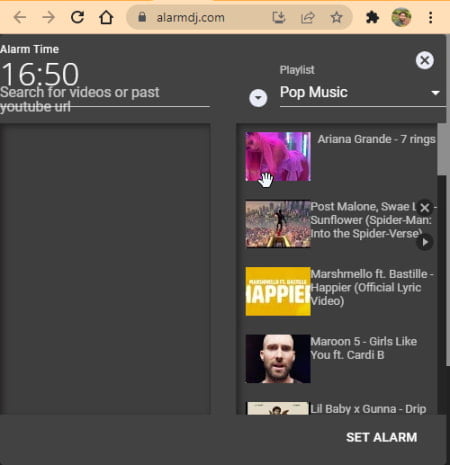Remove Sunflower from the playlist
This screenshot has height=465, width=450.
tap(425, 208)
